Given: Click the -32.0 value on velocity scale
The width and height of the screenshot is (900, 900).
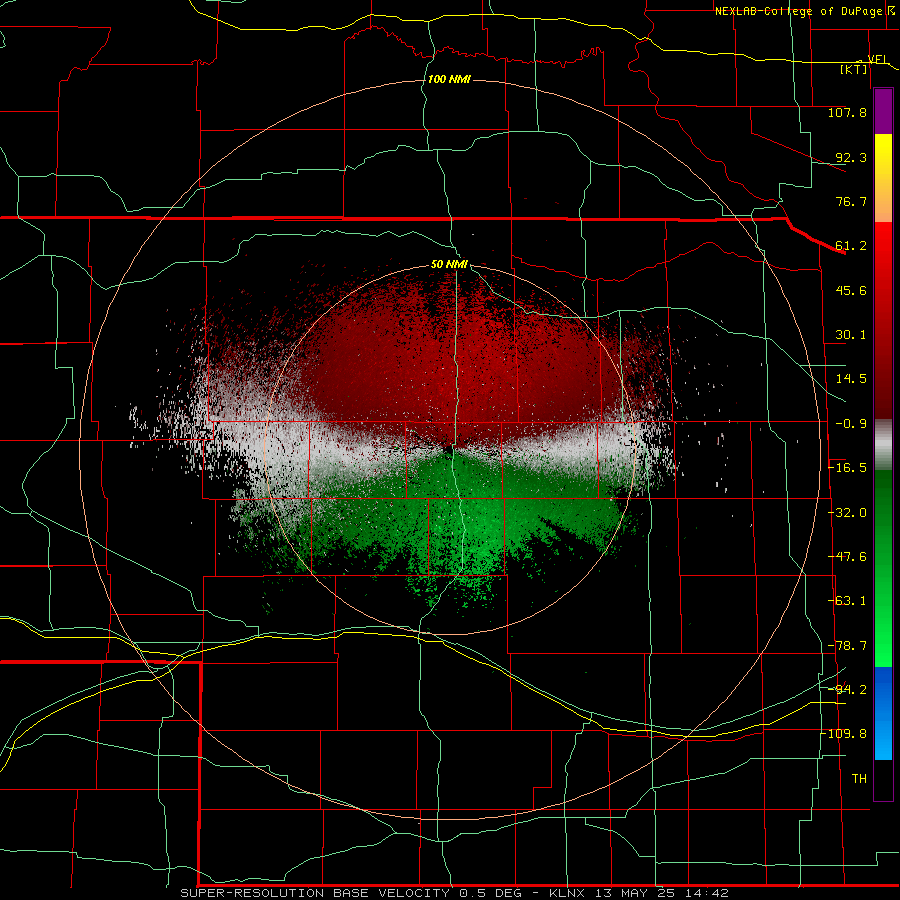Looking at the screenshot, I should [847, 513].
